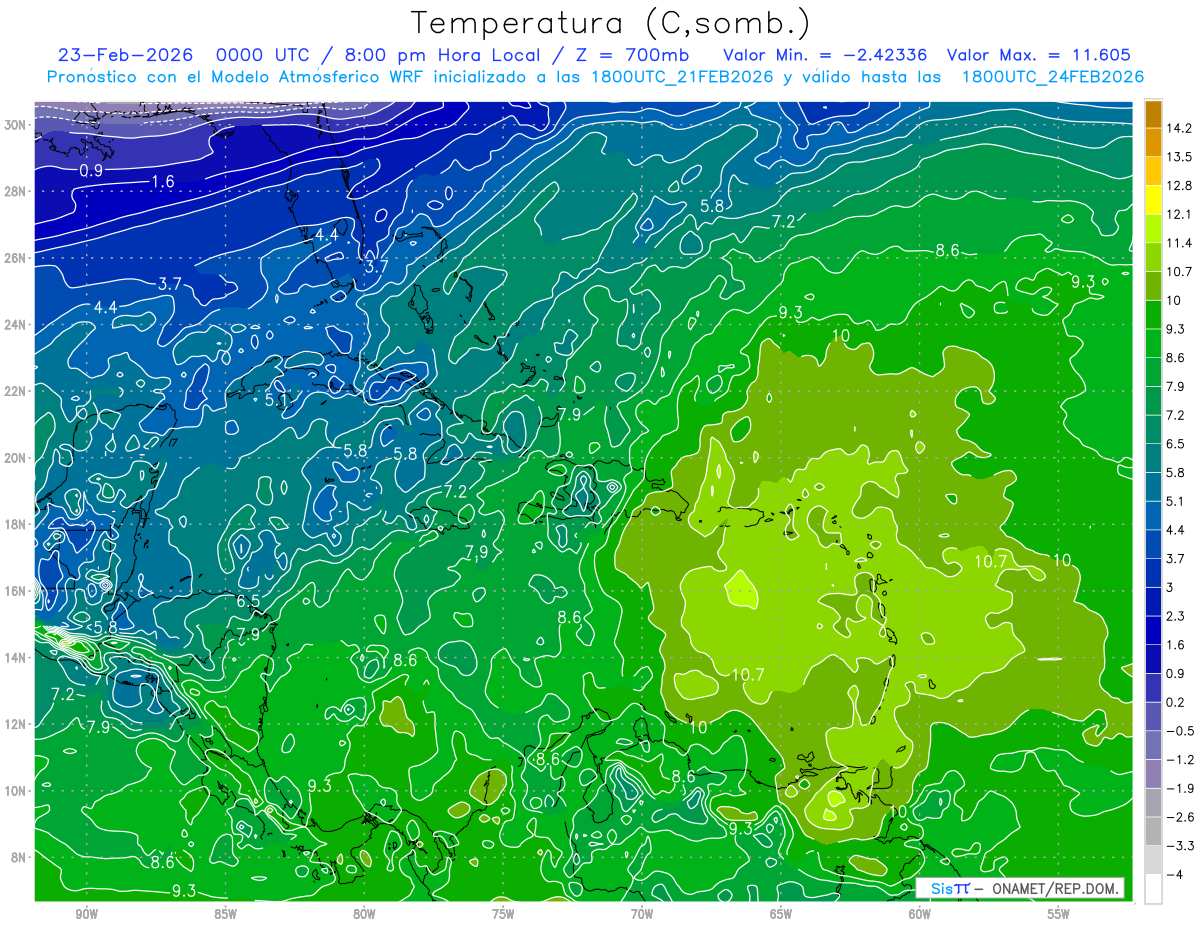Click the Valor Max. = 11.605 readout

tap(1039, 55)
